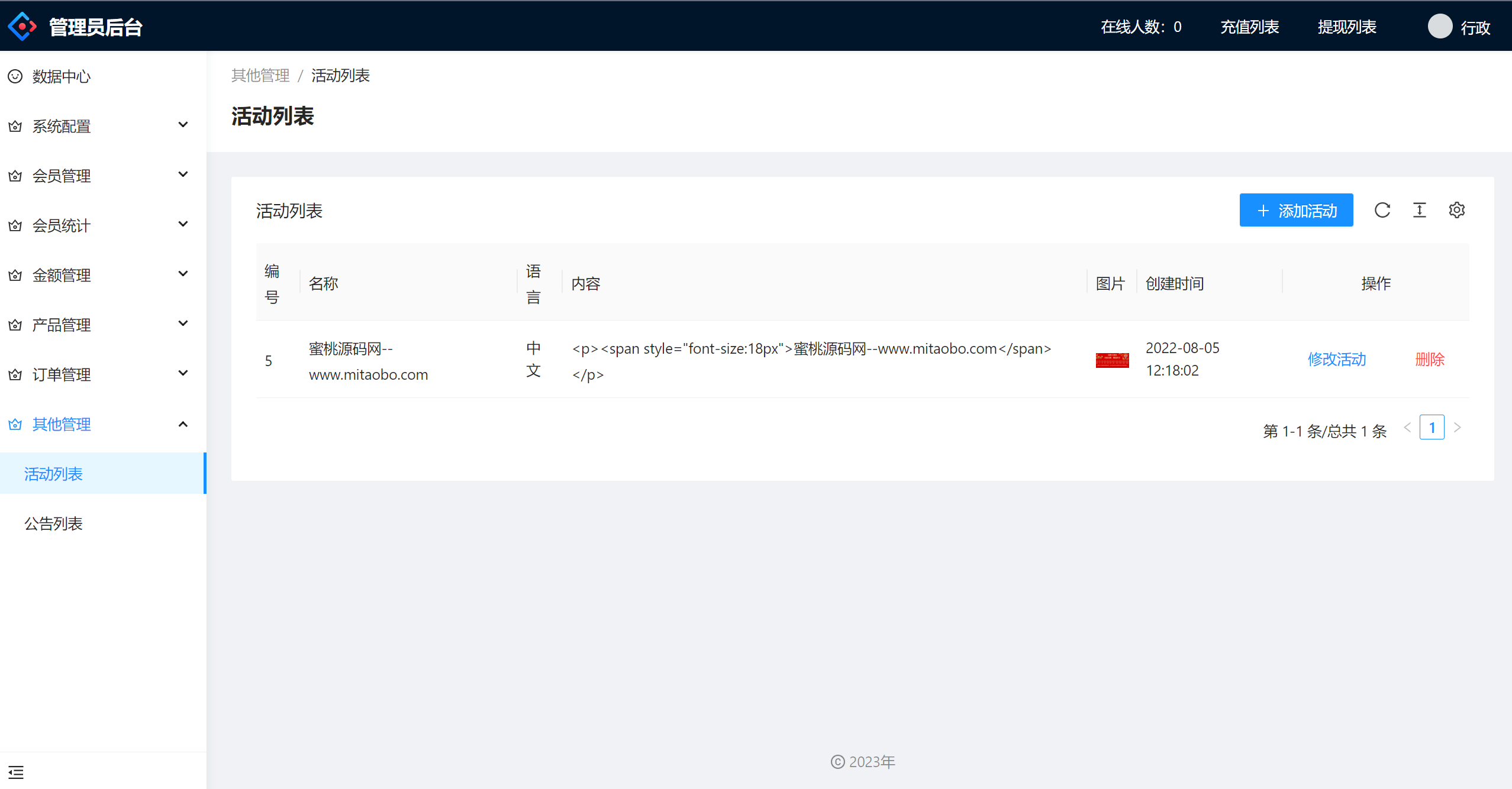
Task: Click the 数据中心 sidebar icon
Action: (x=16, y=76)
